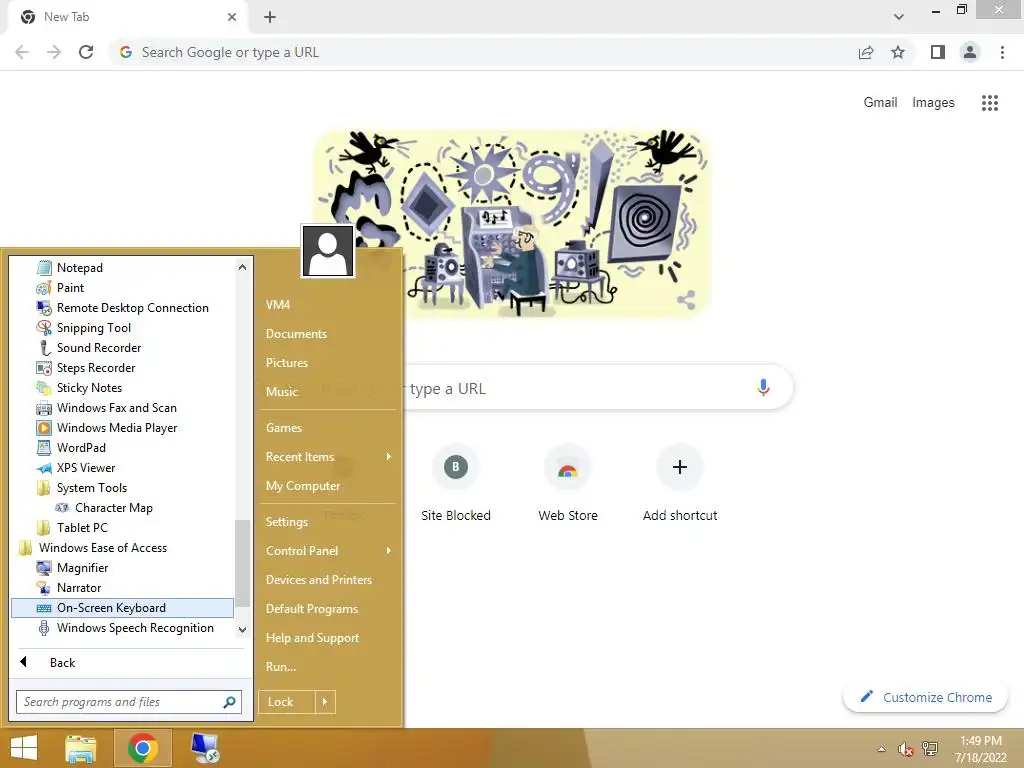Open Pictures from the start menu
Viewport: 1024px width, 768px height.
pyautogui.click(x=287, y=363)
